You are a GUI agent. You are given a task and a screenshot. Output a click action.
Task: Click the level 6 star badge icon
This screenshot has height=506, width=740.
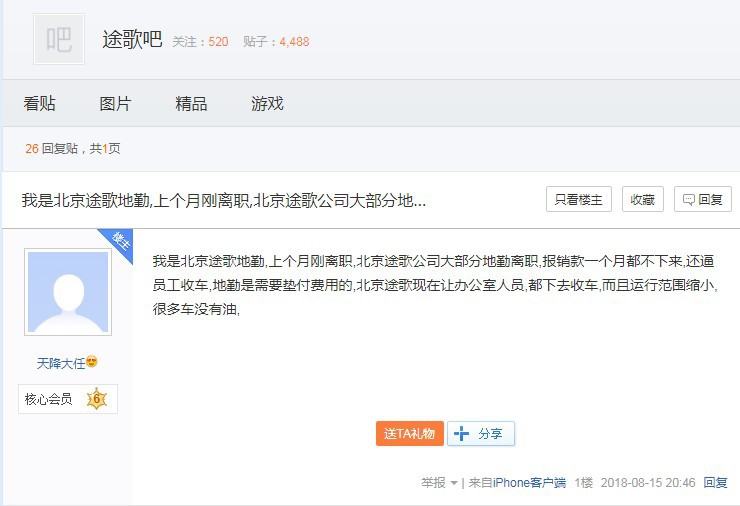[96, 399]
